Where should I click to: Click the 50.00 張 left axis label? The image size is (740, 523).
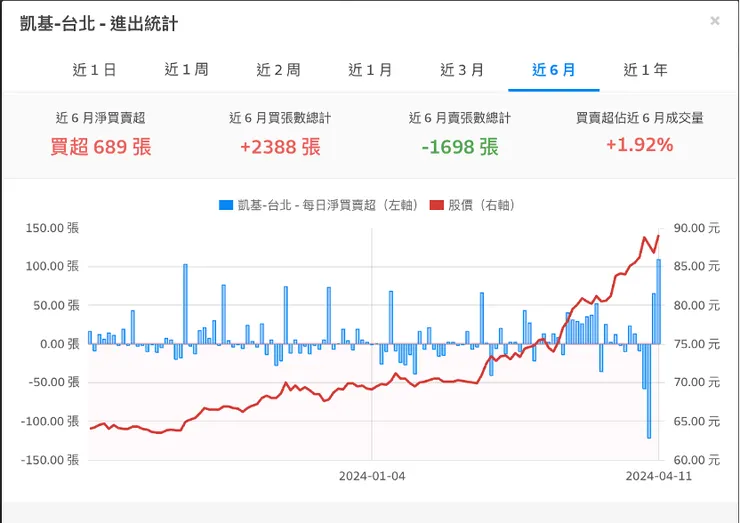pyautogui.click(x=56, y=305)
